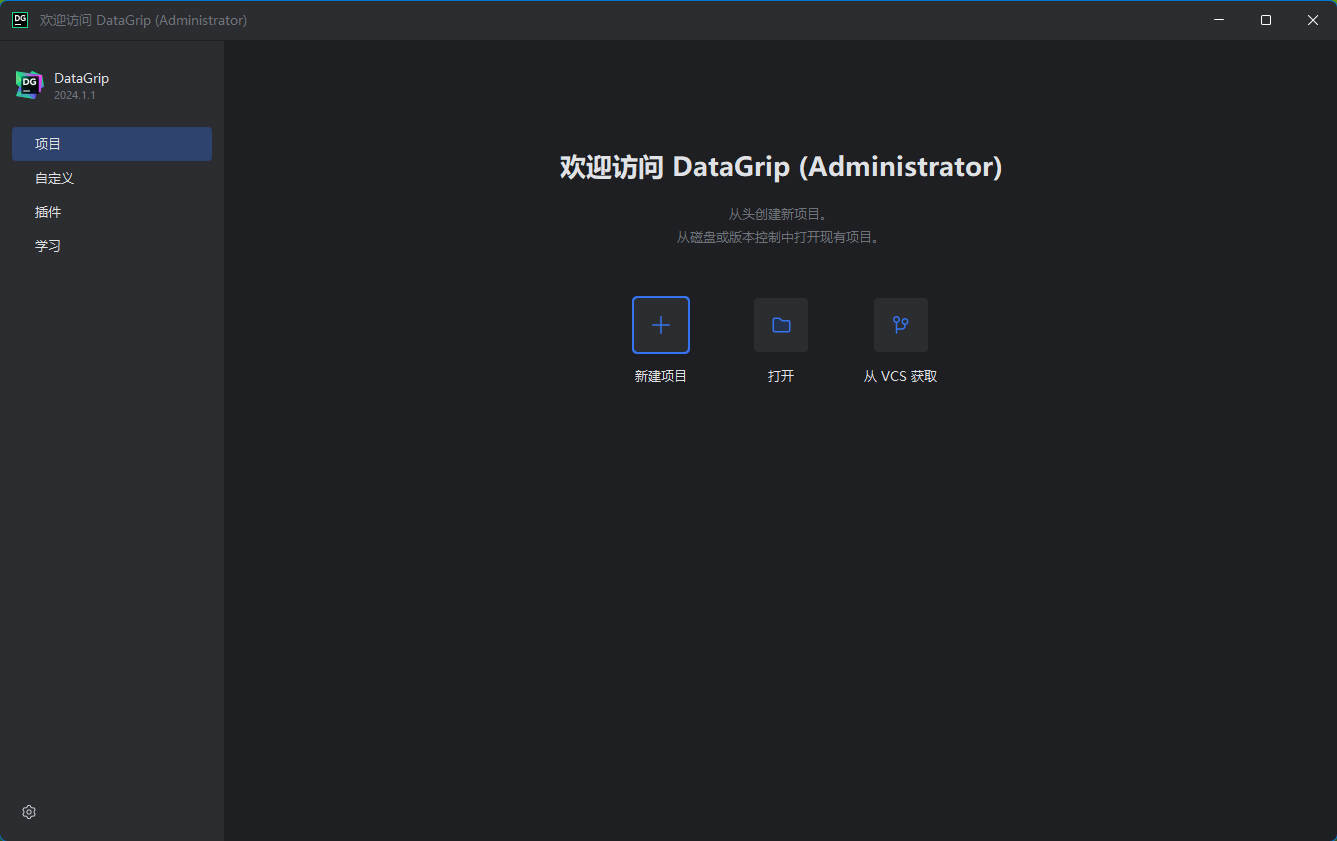
Task: Open the 插件 section
Action: 48,211
